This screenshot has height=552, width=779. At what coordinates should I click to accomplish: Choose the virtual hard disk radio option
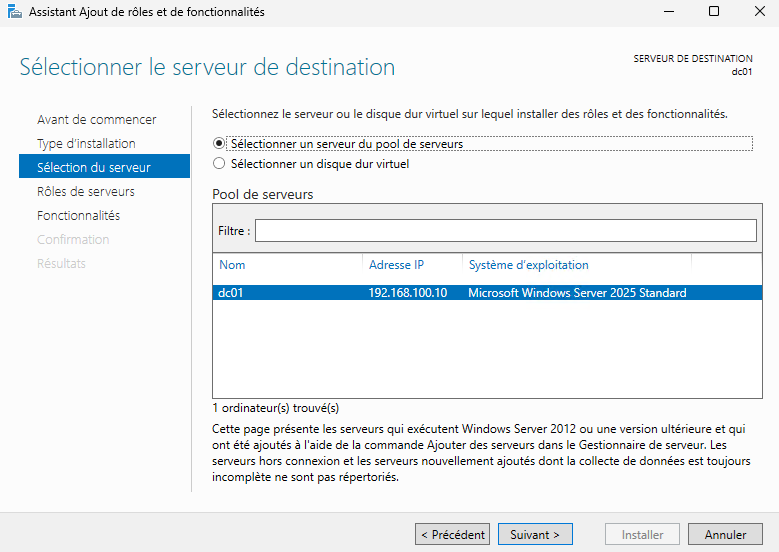point(219,163)
